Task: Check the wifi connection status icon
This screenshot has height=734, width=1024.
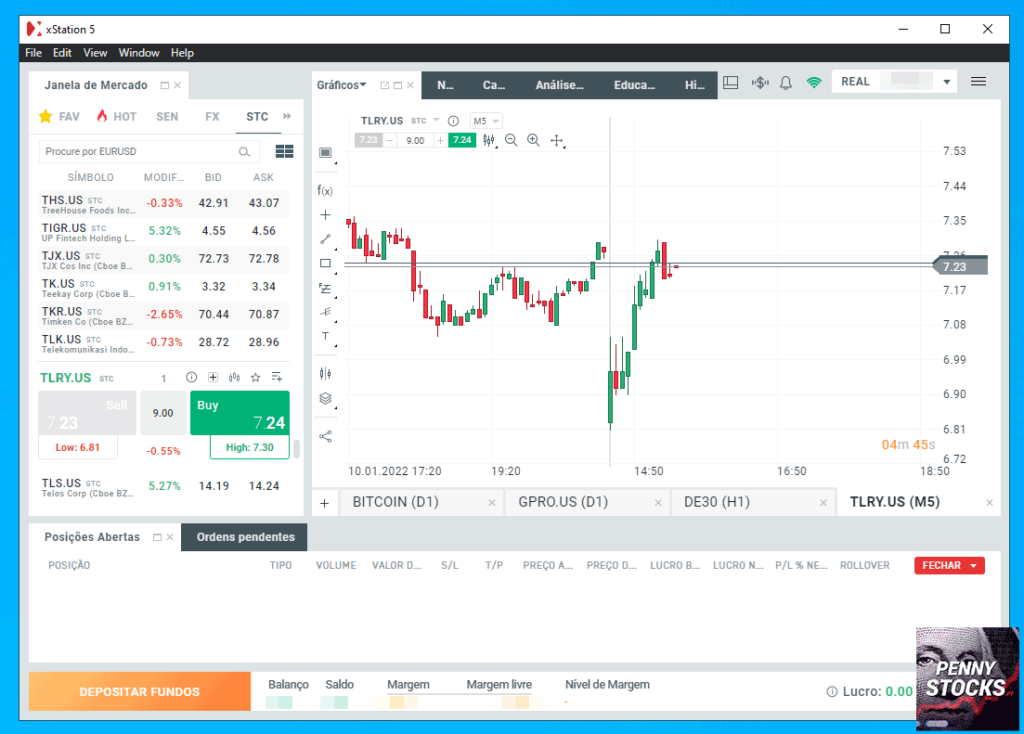Action: tap(814, 82)
